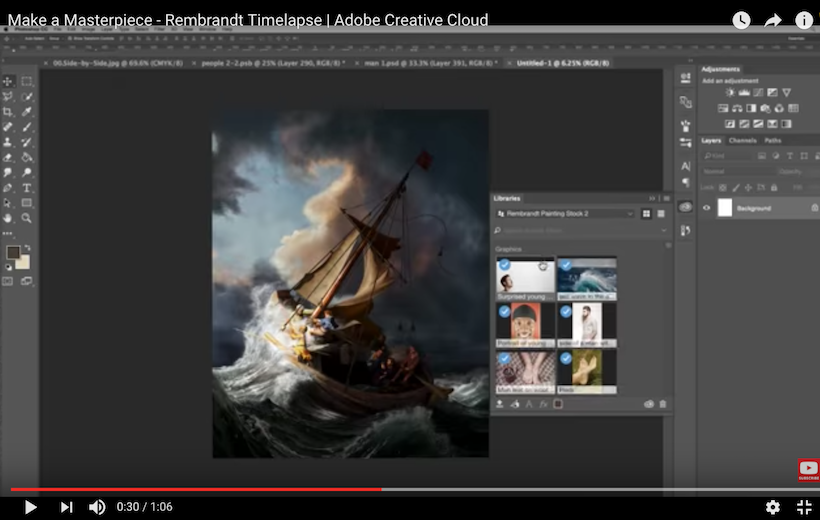Screen dimensions: 820x520
Task: Select the Paint Bucket tool
Action: pos(27,157)
